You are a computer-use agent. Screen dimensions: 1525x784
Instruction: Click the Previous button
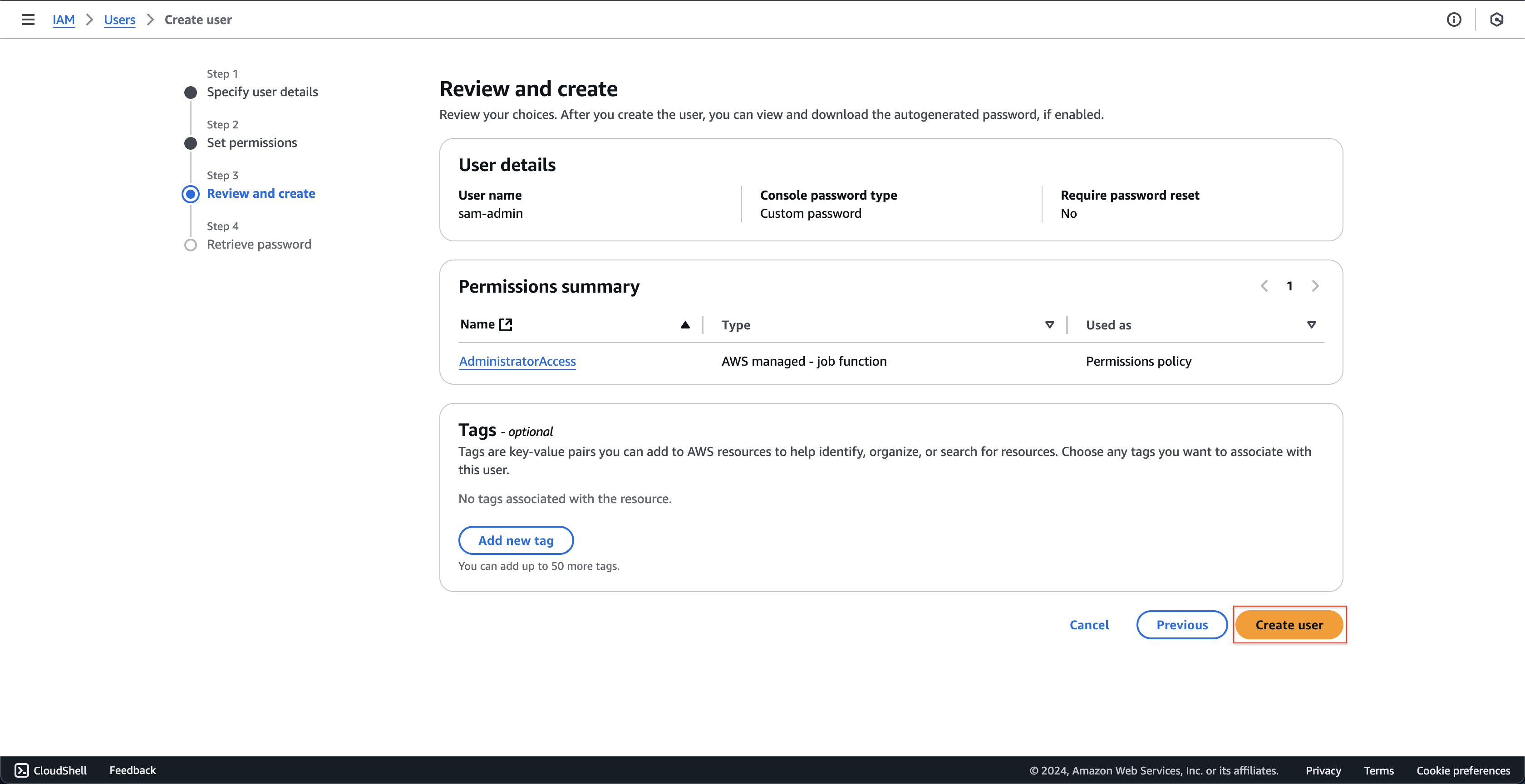1181,625
